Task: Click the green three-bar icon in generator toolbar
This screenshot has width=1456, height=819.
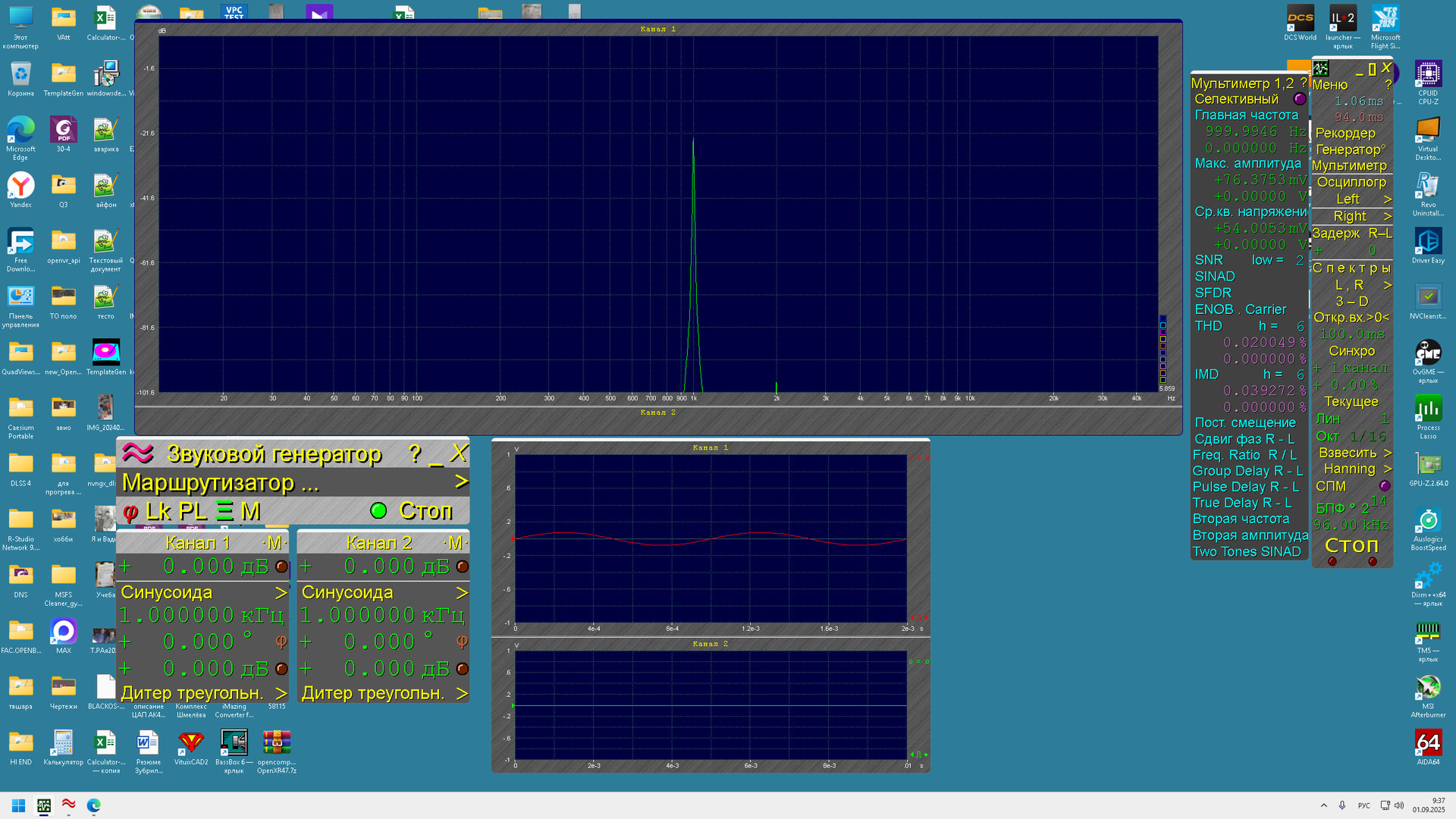Action: [x=224, y=510]
